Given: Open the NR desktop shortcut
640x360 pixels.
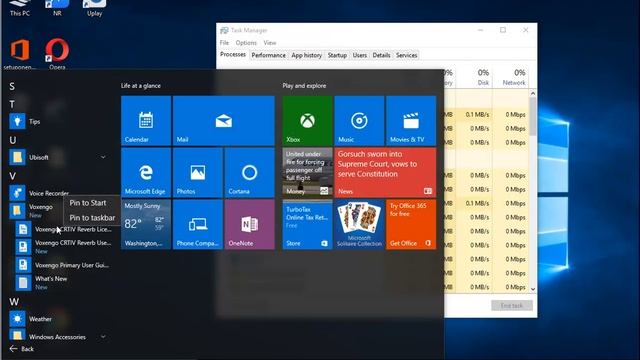Looking at the screenshot, I should point(57,8).
